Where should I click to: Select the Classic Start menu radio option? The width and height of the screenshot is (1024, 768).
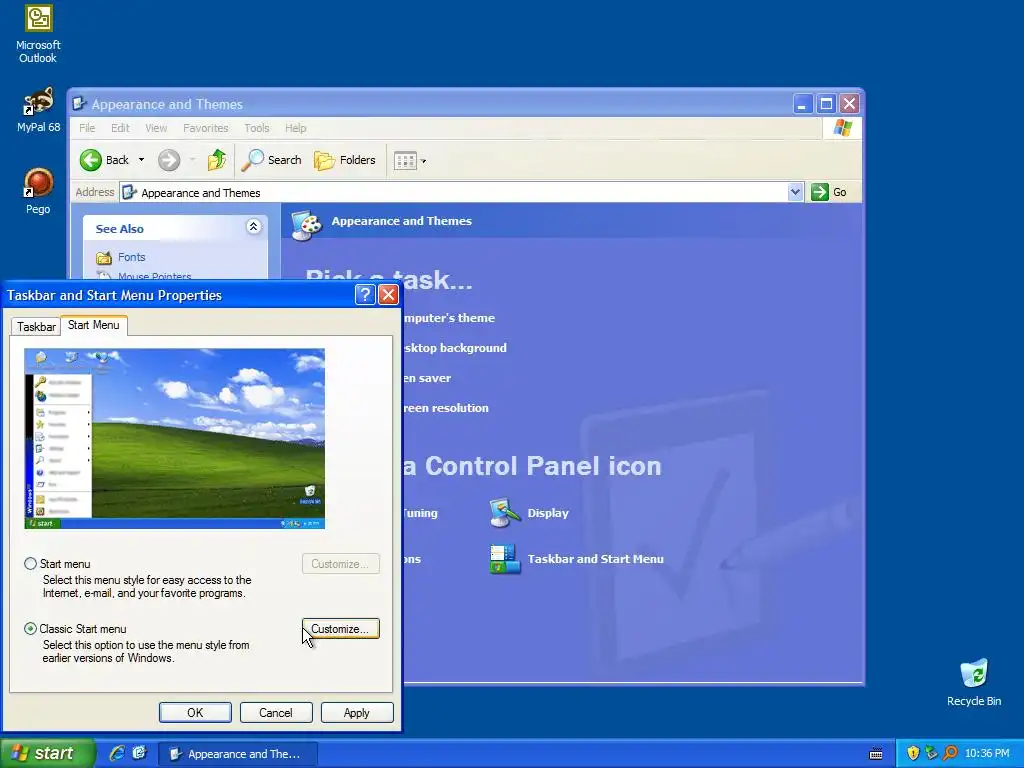point(30,628)
